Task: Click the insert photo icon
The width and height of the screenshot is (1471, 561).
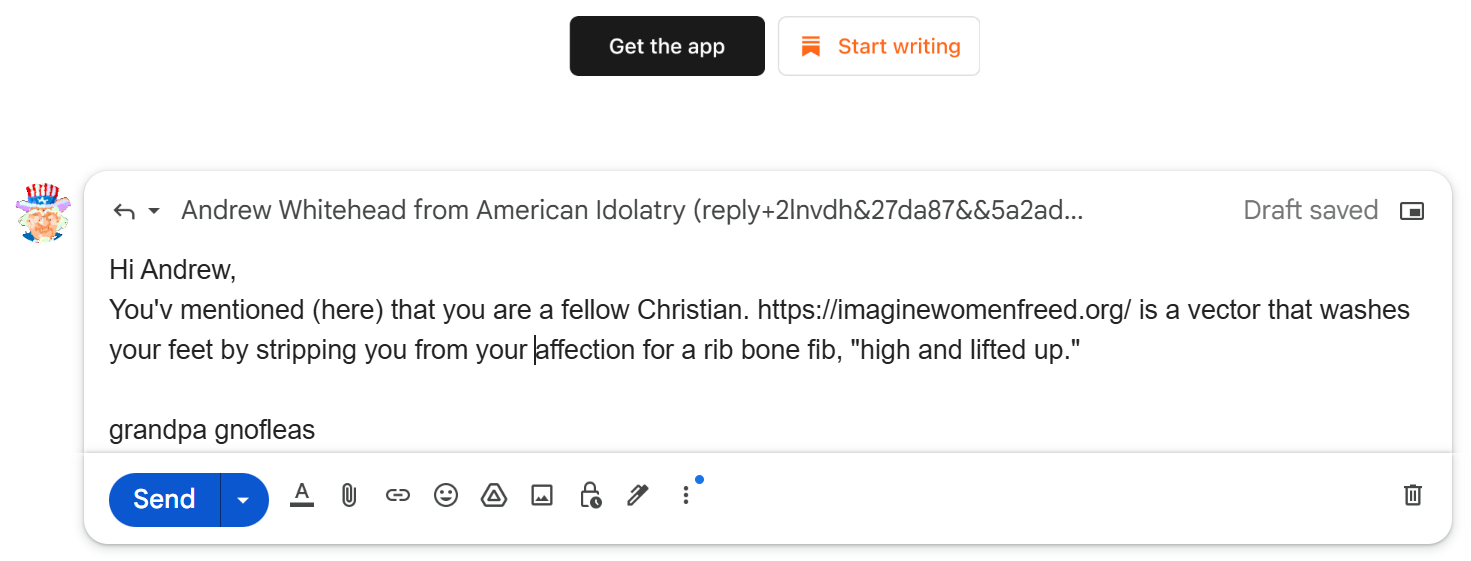Action: (542, 495)
